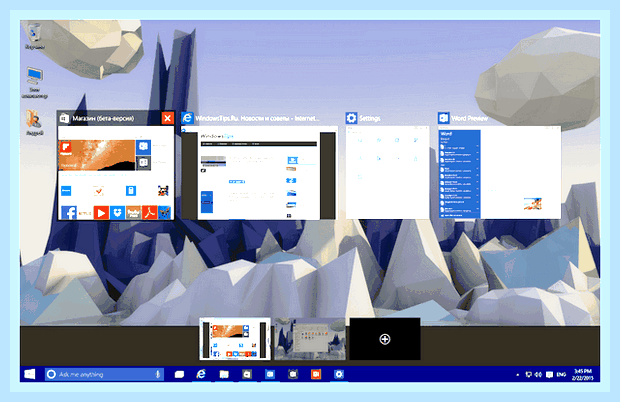Image resolution: width=620 pixels, height=402 pixels.
Task: Click the 'Settings' window title text
Action: tap(370, 118)
